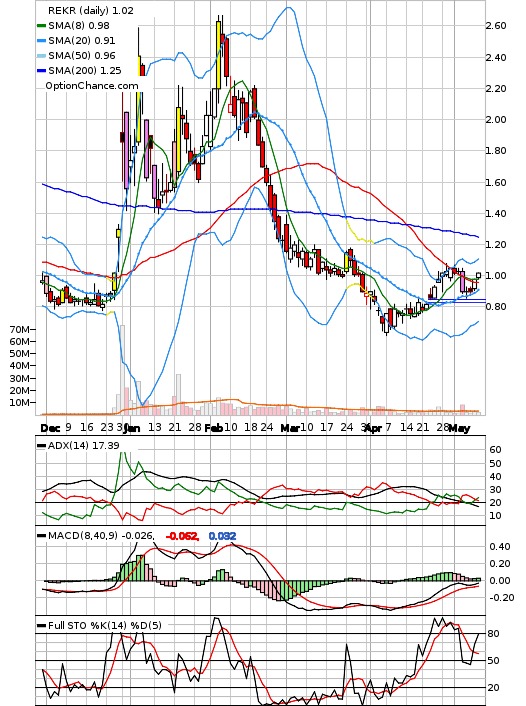Click the 80 level on the stochastic axis

pyautogui.click(x=494, y=634)
